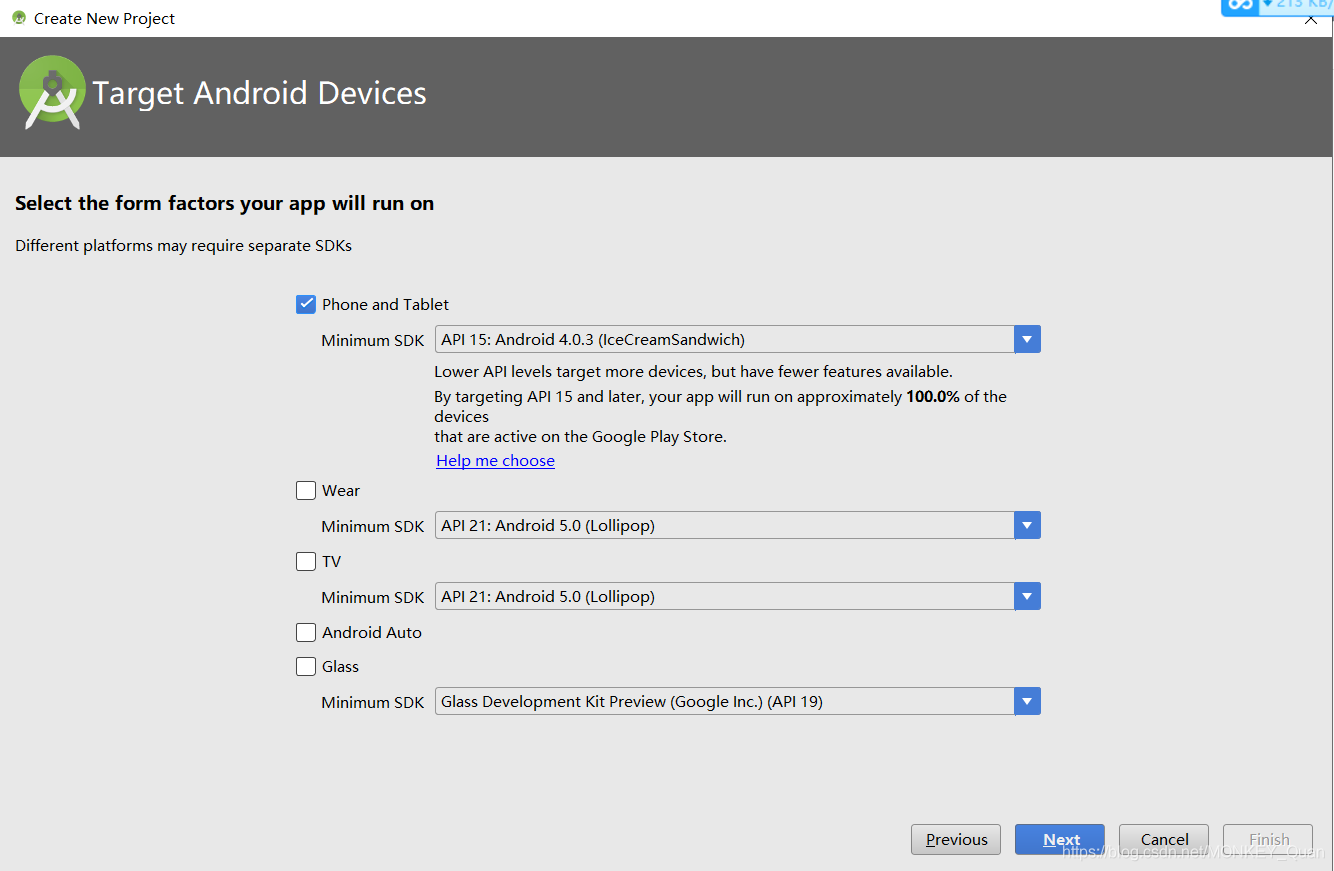Viewport: 1334px width, 871px height.
Task: Go back with the Previous button
Action: pyautogui.click(x=956, y=839)
